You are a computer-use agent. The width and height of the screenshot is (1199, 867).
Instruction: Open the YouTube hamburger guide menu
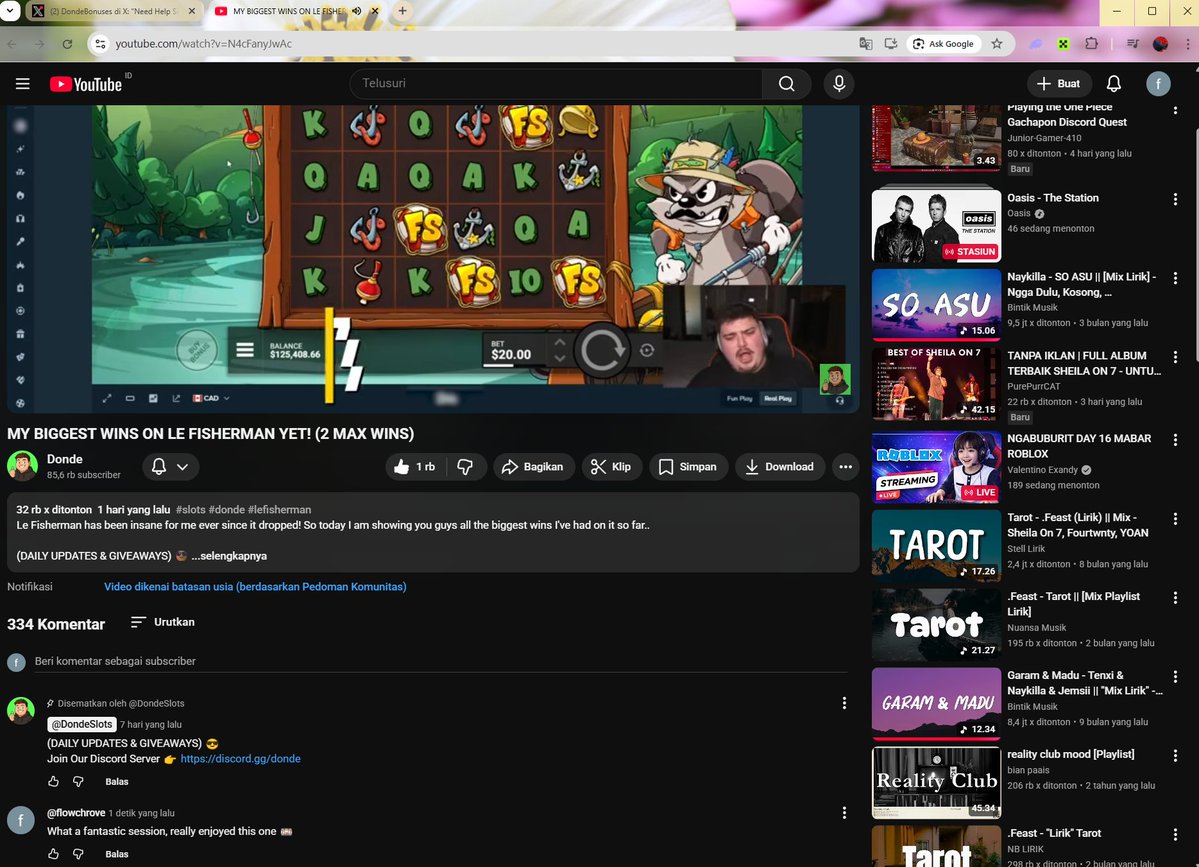tap(22, 84)
